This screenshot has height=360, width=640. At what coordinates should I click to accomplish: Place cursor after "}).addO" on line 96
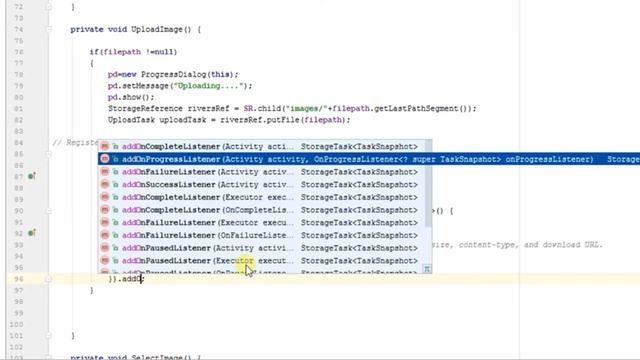pyautogui.click(x=142, y=279)
